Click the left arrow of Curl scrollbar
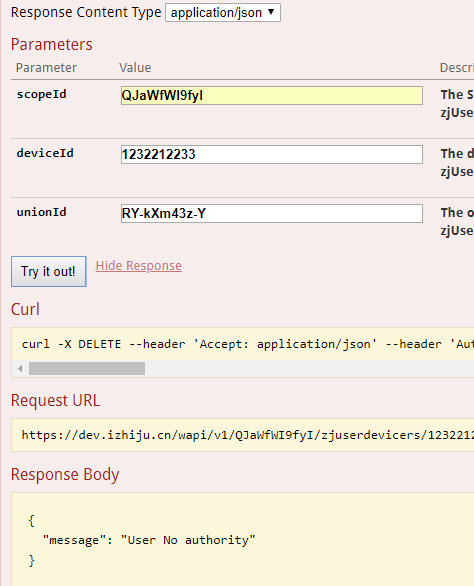This screenshot has width=474, height=586. [20, 368]
